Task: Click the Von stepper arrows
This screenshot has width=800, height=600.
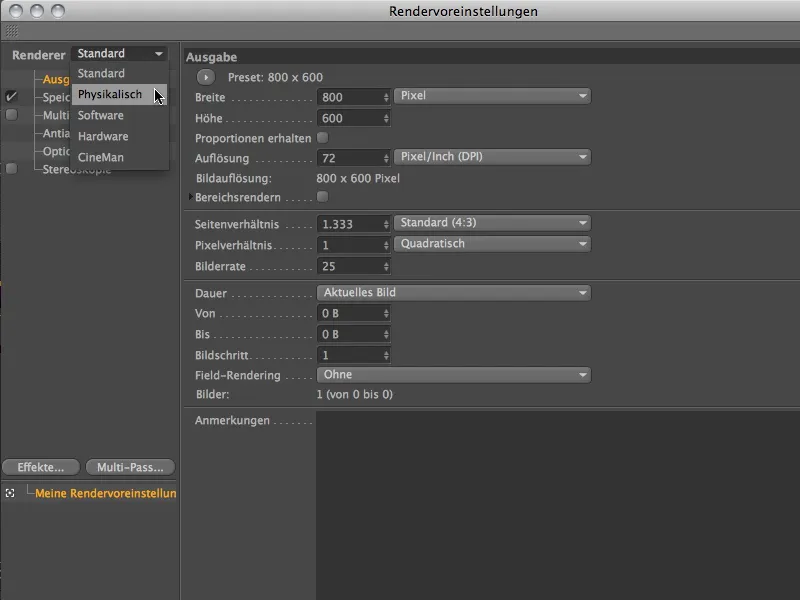Action: click(386, 314)
